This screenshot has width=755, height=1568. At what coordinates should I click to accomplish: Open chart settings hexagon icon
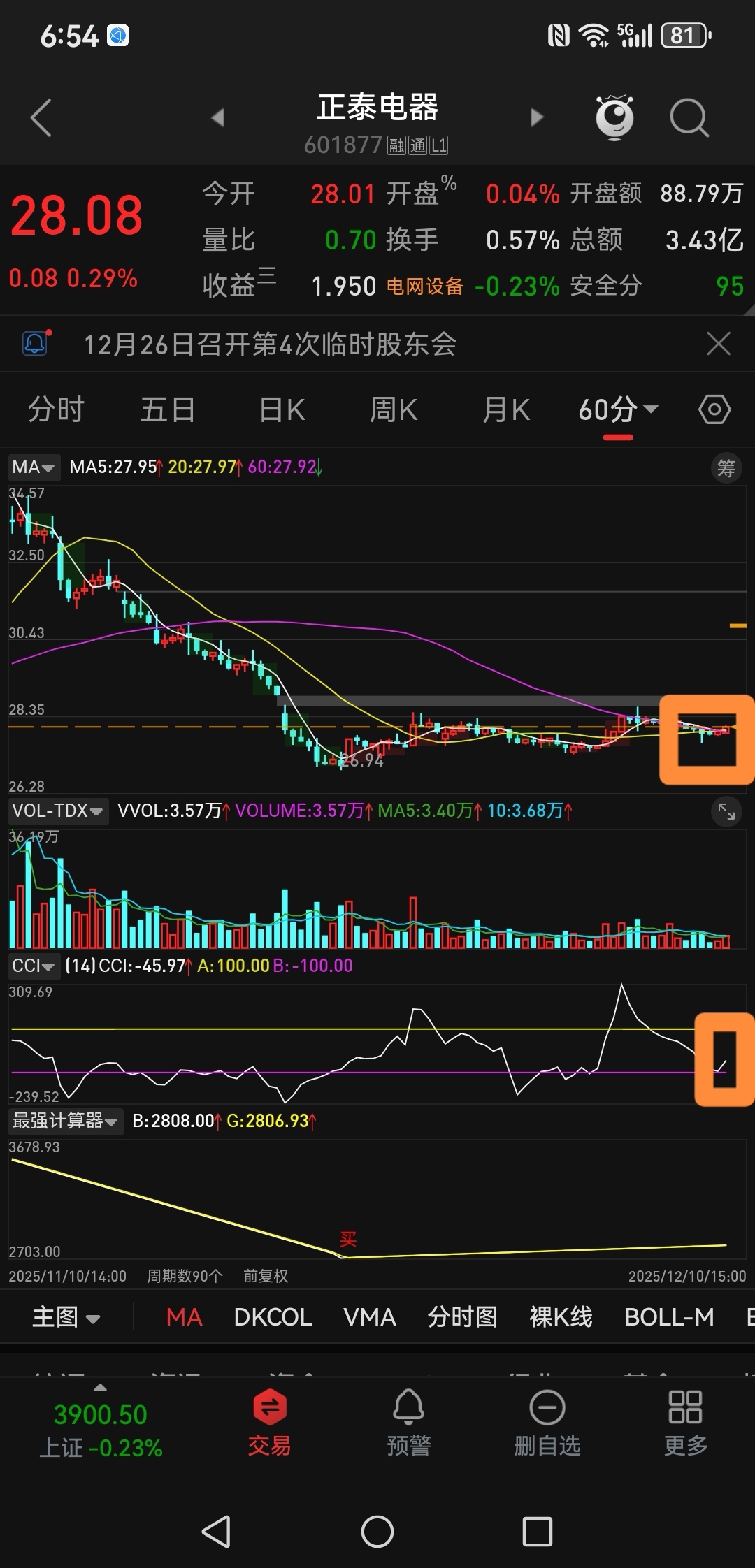click(714, 409)
